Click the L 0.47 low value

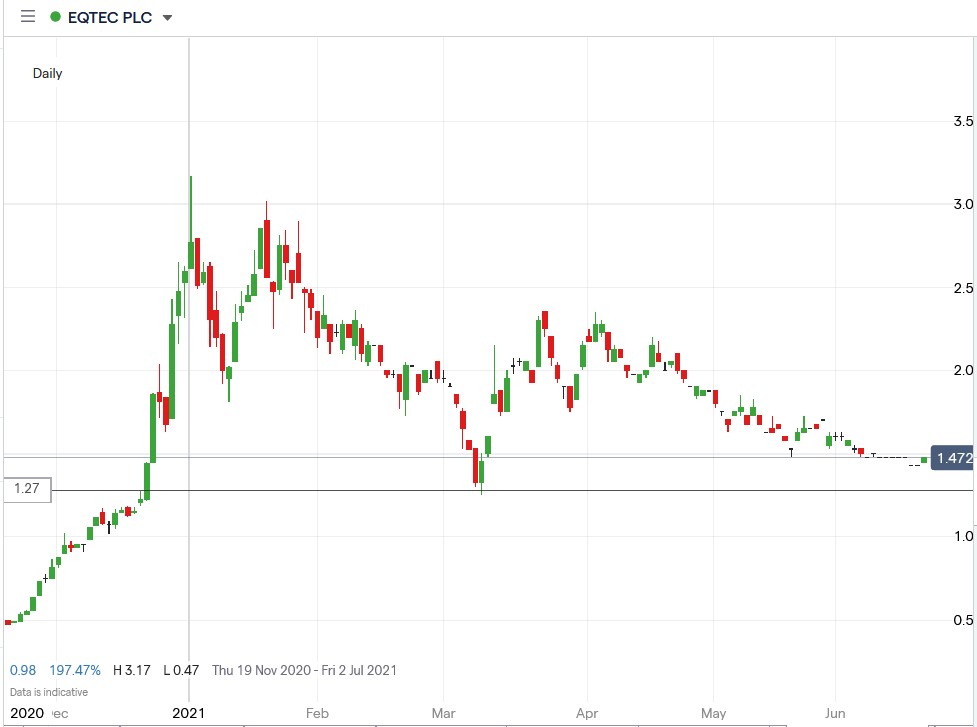[179, 670]
